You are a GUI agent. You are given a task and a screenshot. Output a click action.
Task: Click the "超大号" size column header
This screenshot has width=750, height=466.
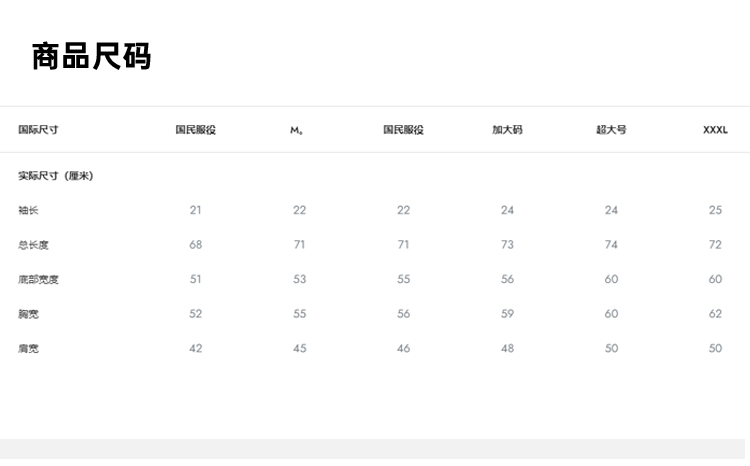611,130
